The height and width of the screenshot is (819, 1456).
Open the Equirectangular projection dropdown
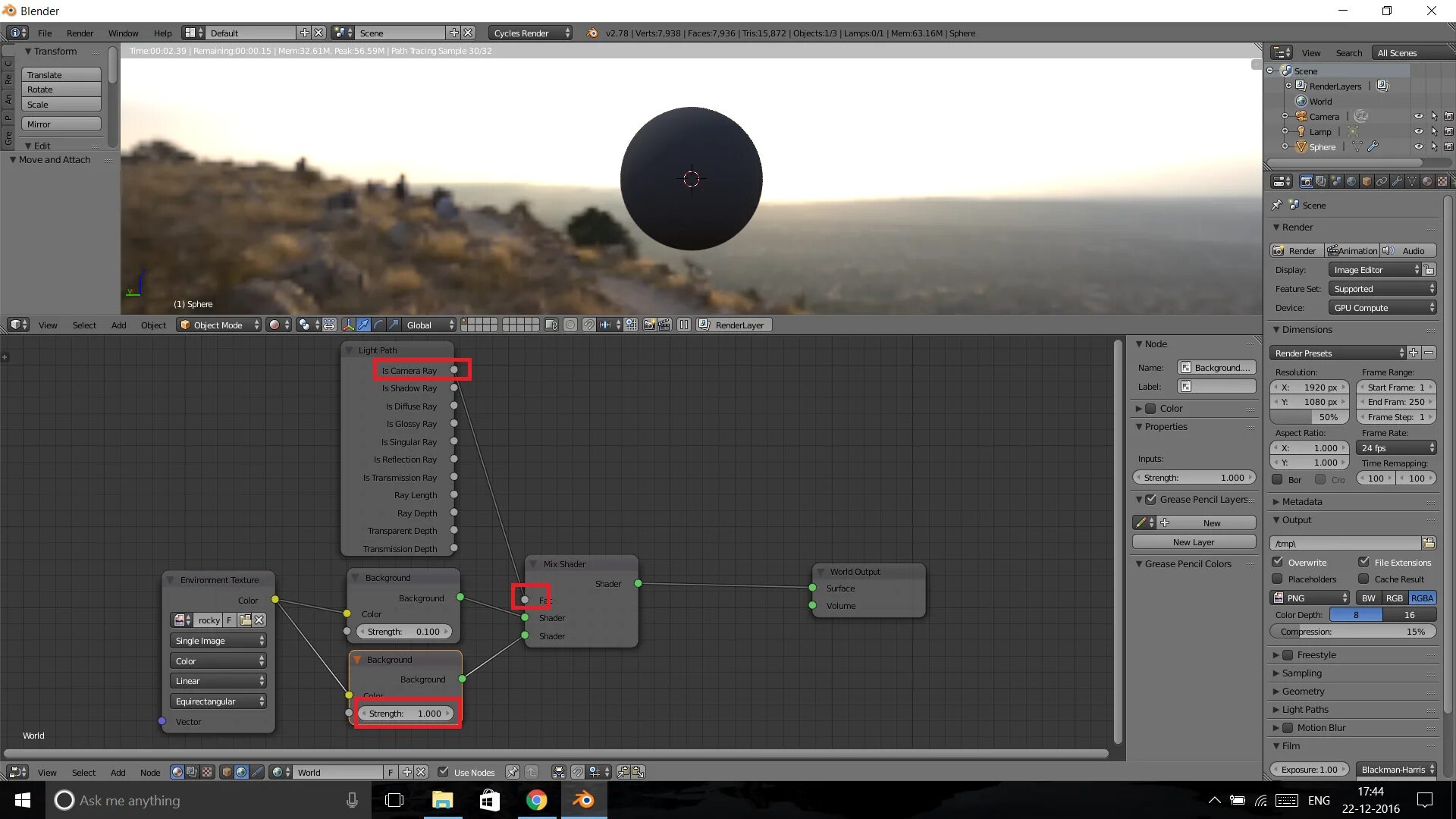tap(218, 701)
